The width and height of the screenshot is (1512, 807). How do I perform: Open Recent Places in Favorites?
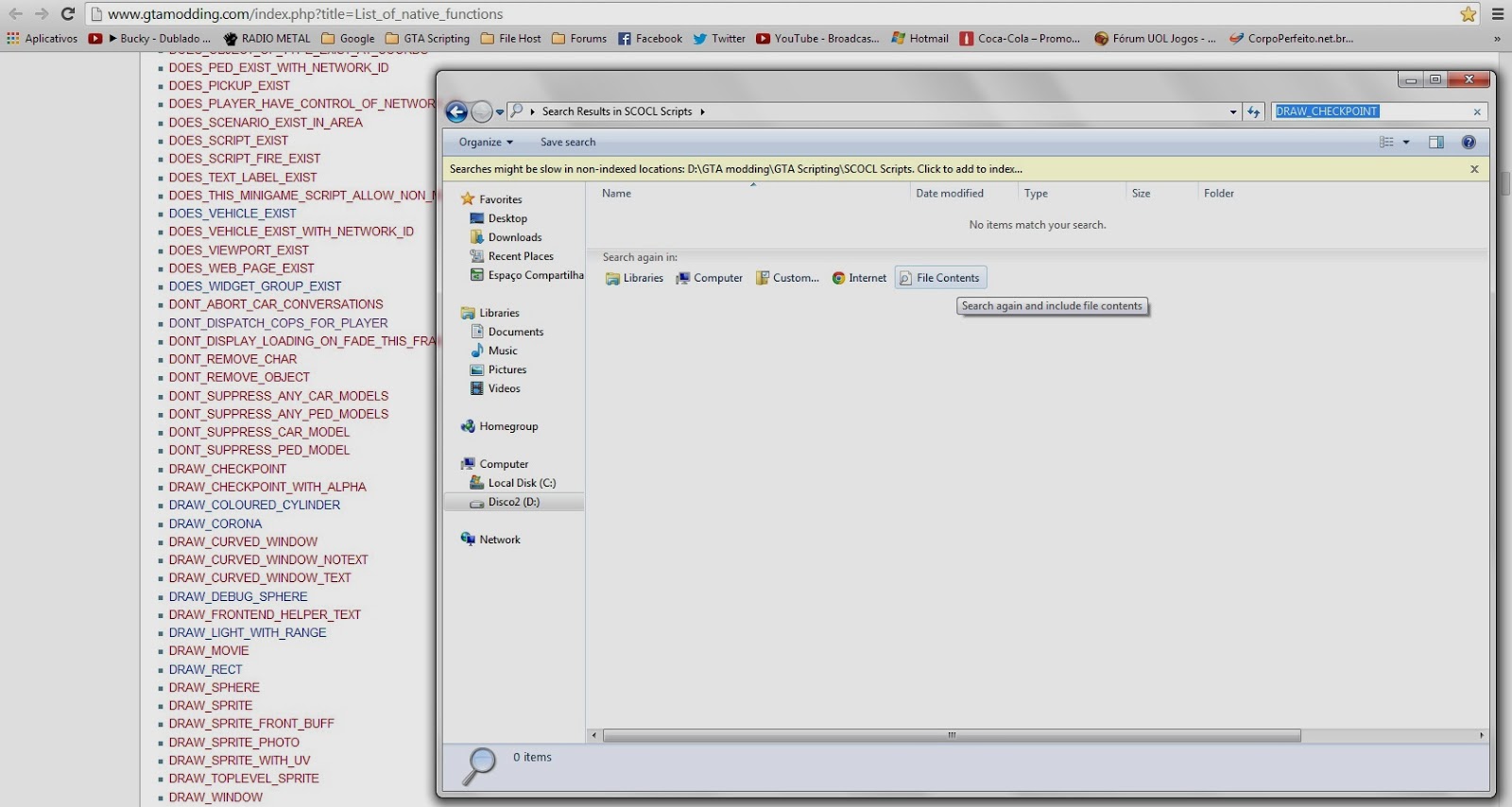[511, 256]
